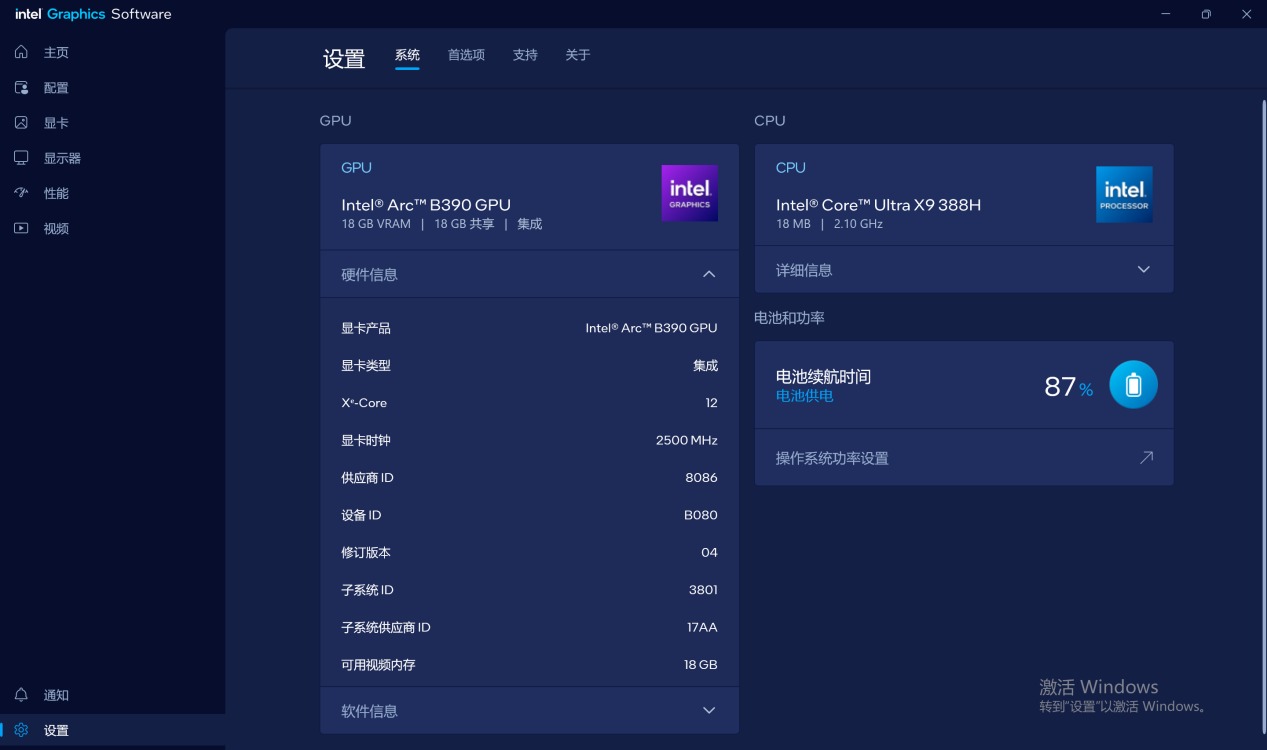The width and height of the screenshot is (1267, 750).
Task: Click the Home (主页) sidebar icon
Action: point(21,52)
